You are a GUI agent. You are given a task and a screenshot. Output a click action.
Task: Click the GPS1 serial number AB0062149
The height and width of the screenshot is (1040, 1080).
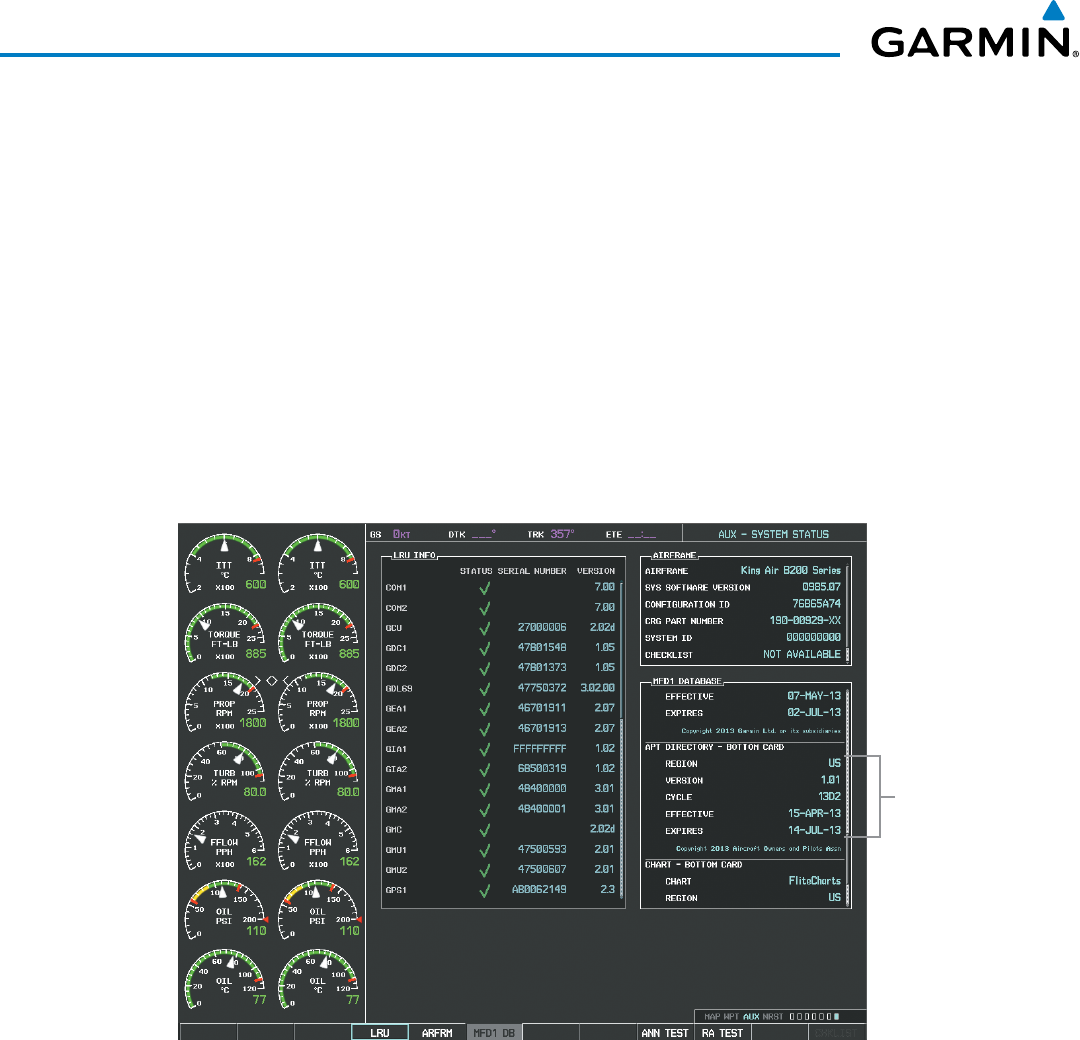tap(539, 890)
